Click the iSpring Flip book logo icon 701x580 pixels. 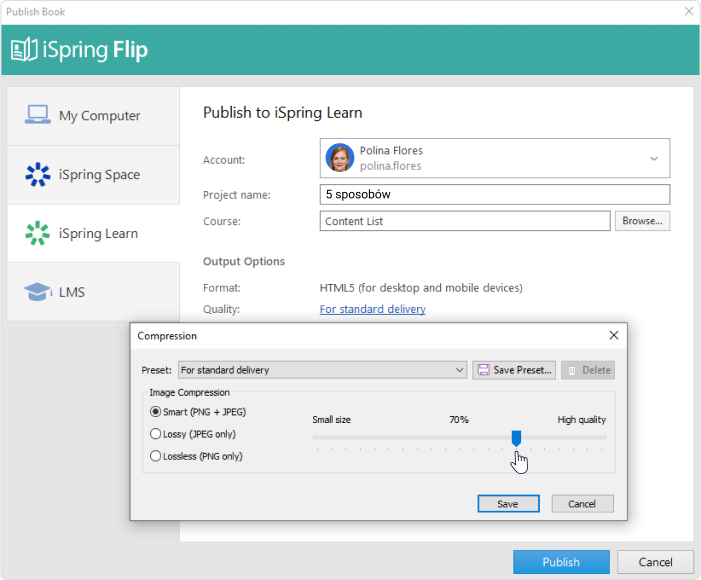[24, 50]
